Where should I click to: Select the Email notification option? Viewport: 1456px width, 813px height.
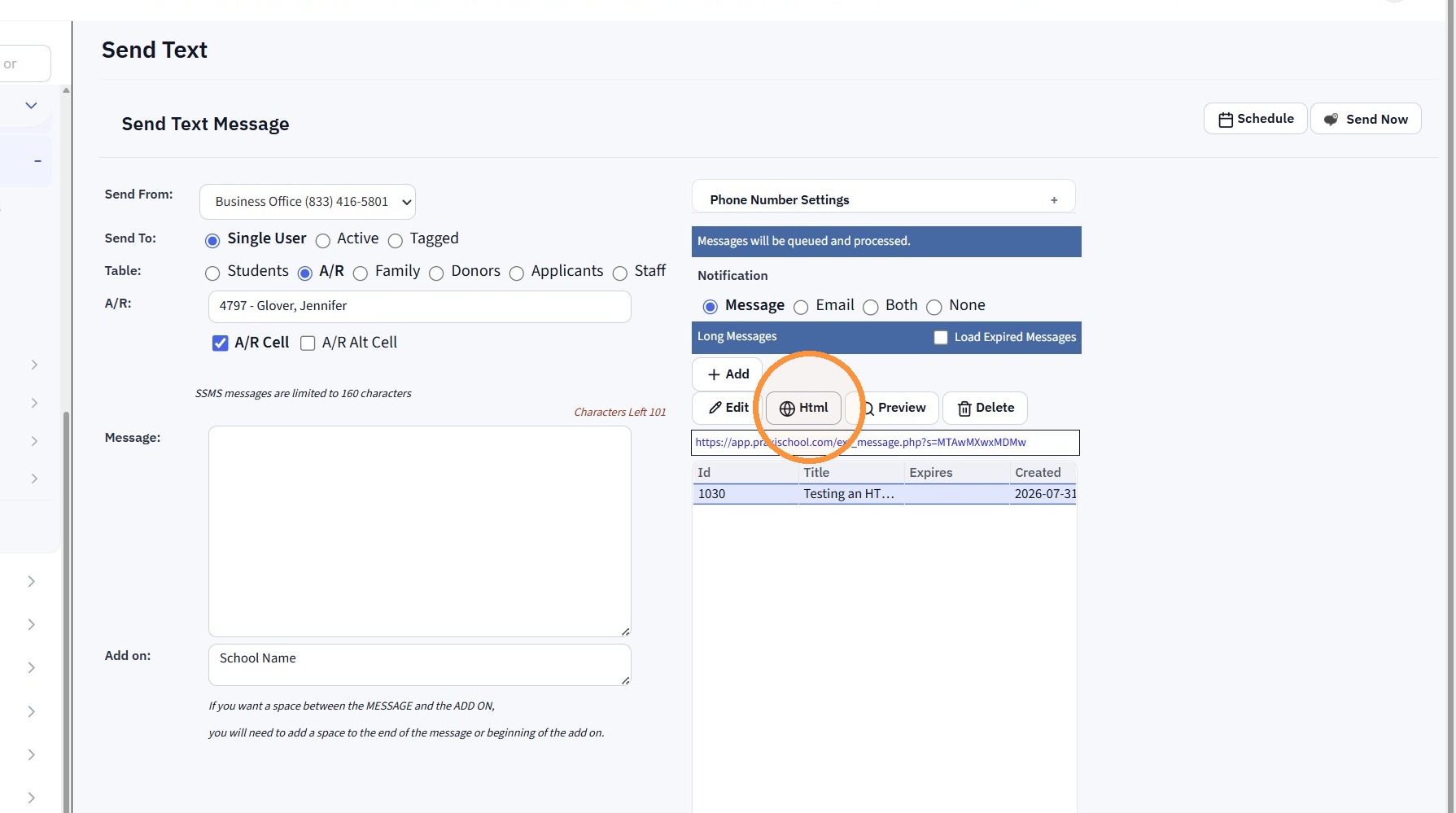pyautogui.click(x=801, y=306)
